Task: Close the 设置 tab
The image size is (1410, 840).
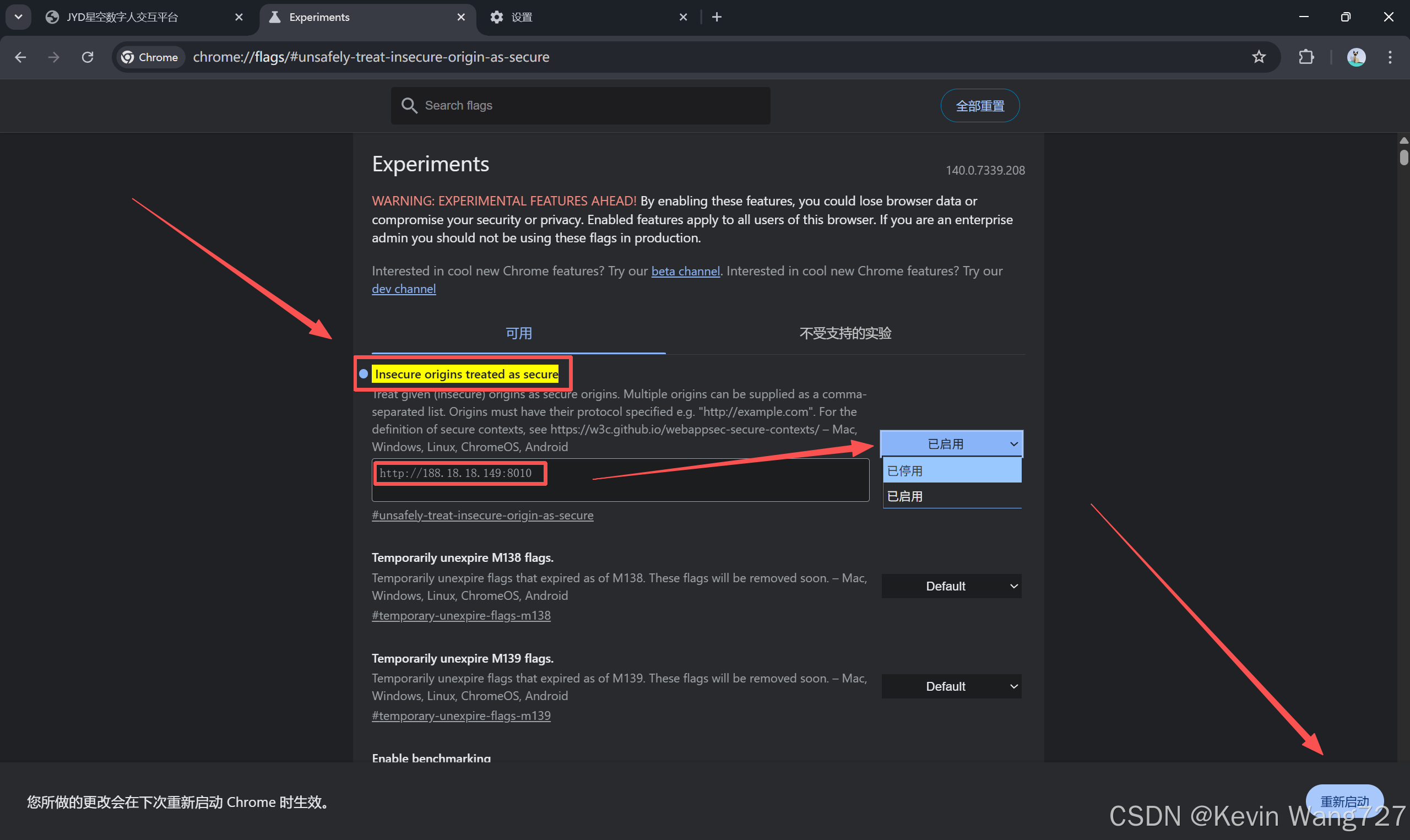Action: tap(683, 17)
